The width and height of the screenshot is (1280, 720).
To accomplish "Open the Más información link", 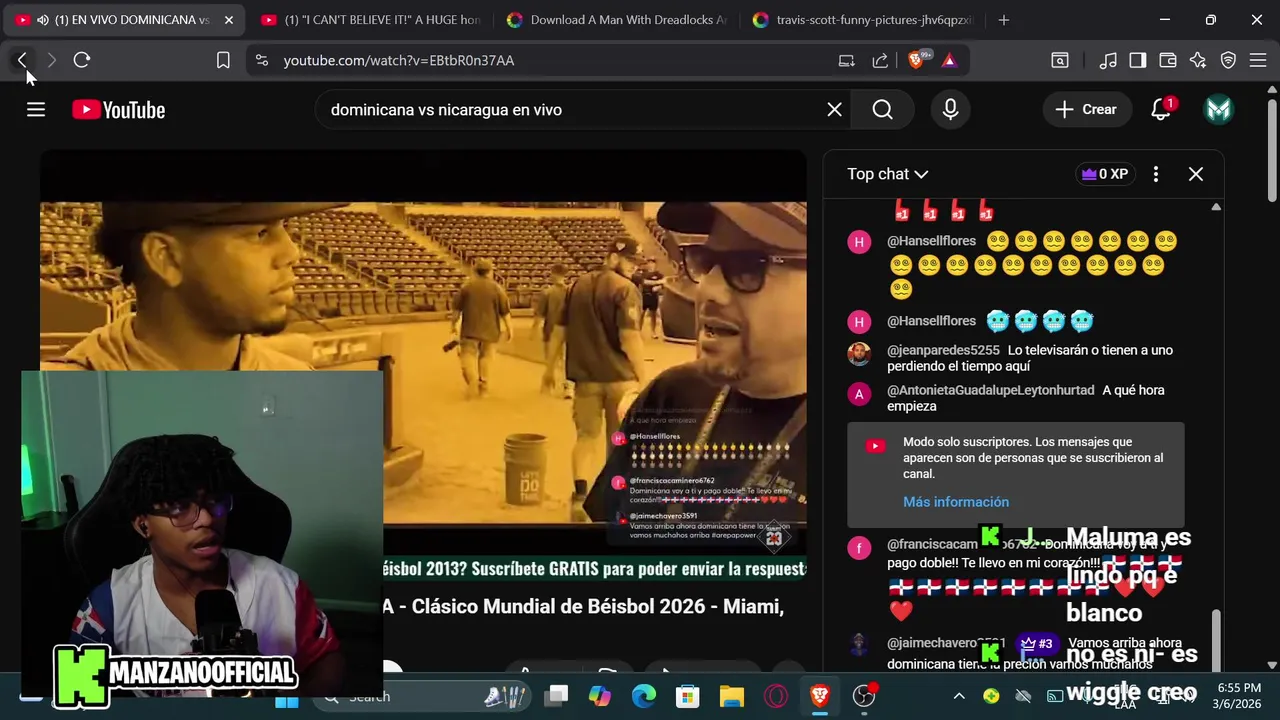I will click(956, 502).
